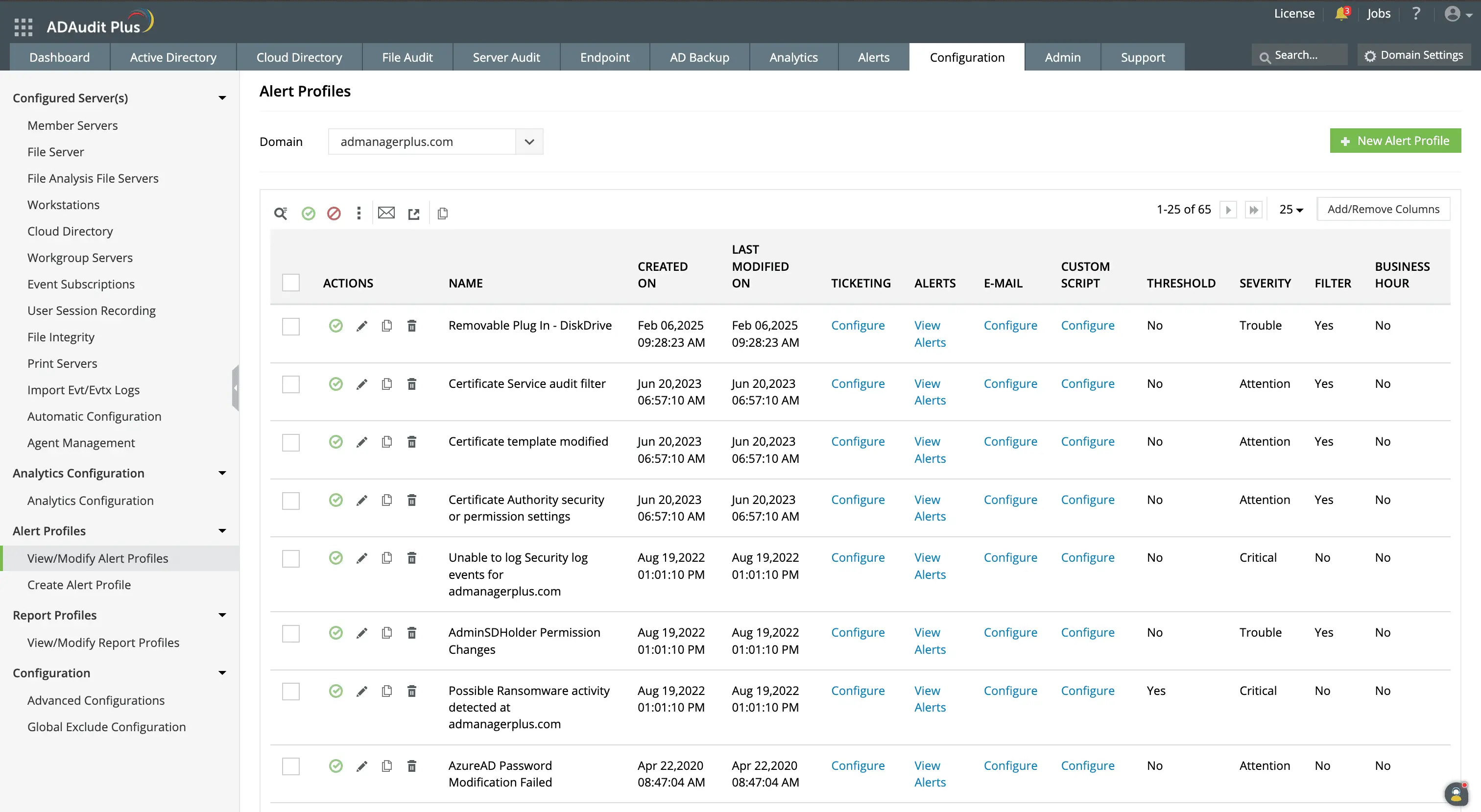This screenshot has width=1481, height=812.
Task: Configure ticketing for Removable Plug In - DiskDrive
Action: click(858, 326)
